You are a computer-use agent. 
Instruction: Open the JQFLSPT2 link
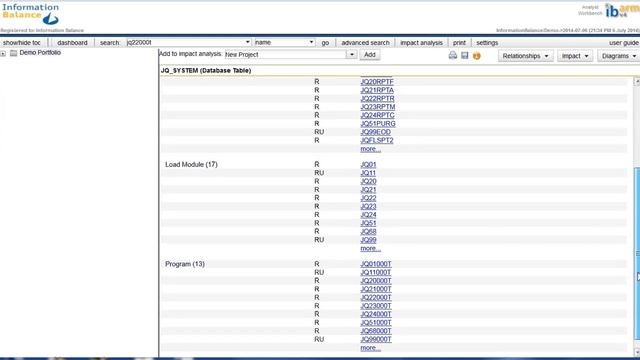click(x=377, y=140)
